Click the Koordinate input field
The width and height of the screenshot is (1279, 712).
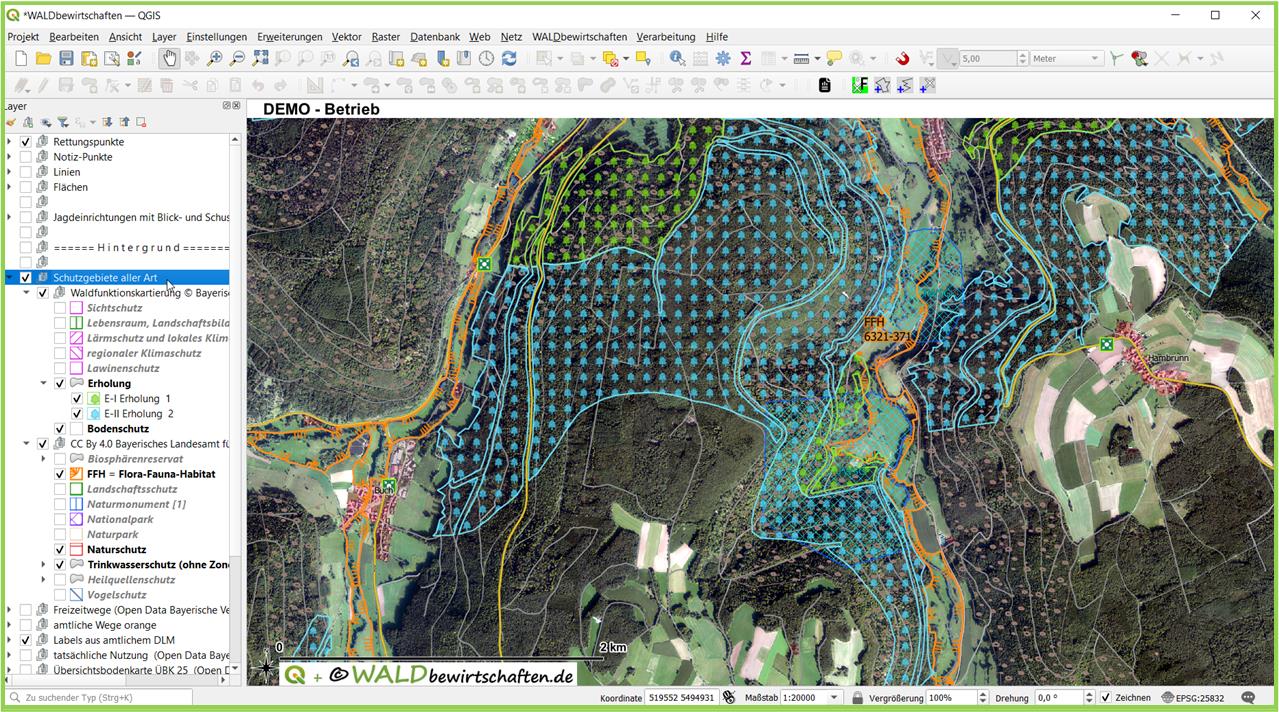(x=680, y=697)
